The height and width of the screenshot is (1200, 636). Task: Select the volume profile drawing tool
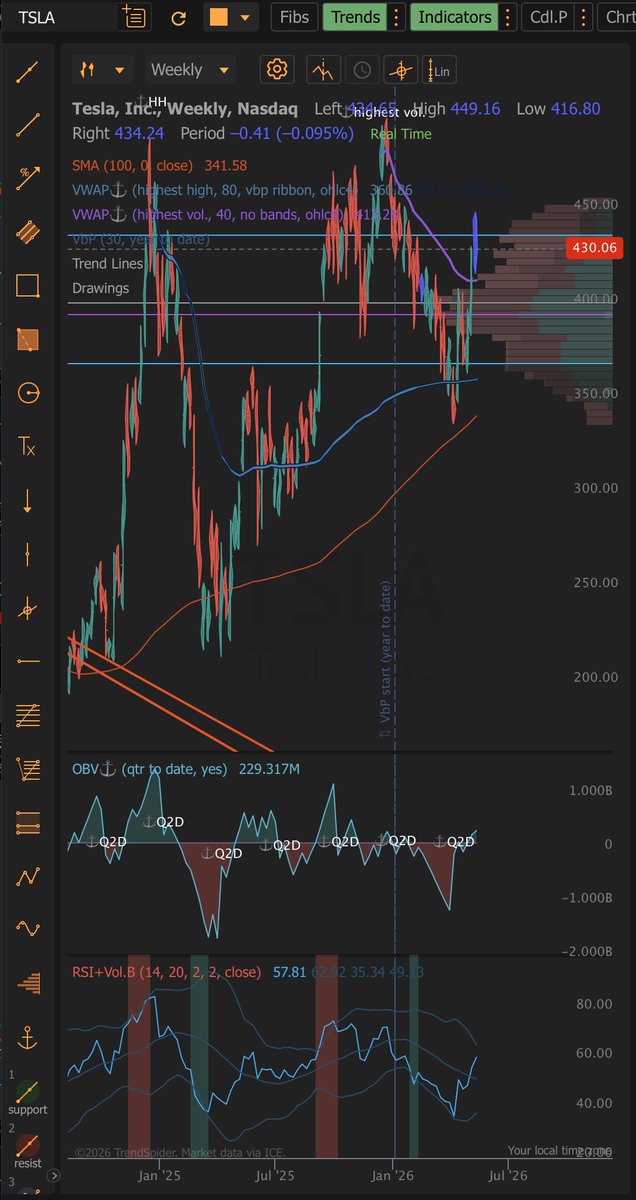tap(28, 983)
